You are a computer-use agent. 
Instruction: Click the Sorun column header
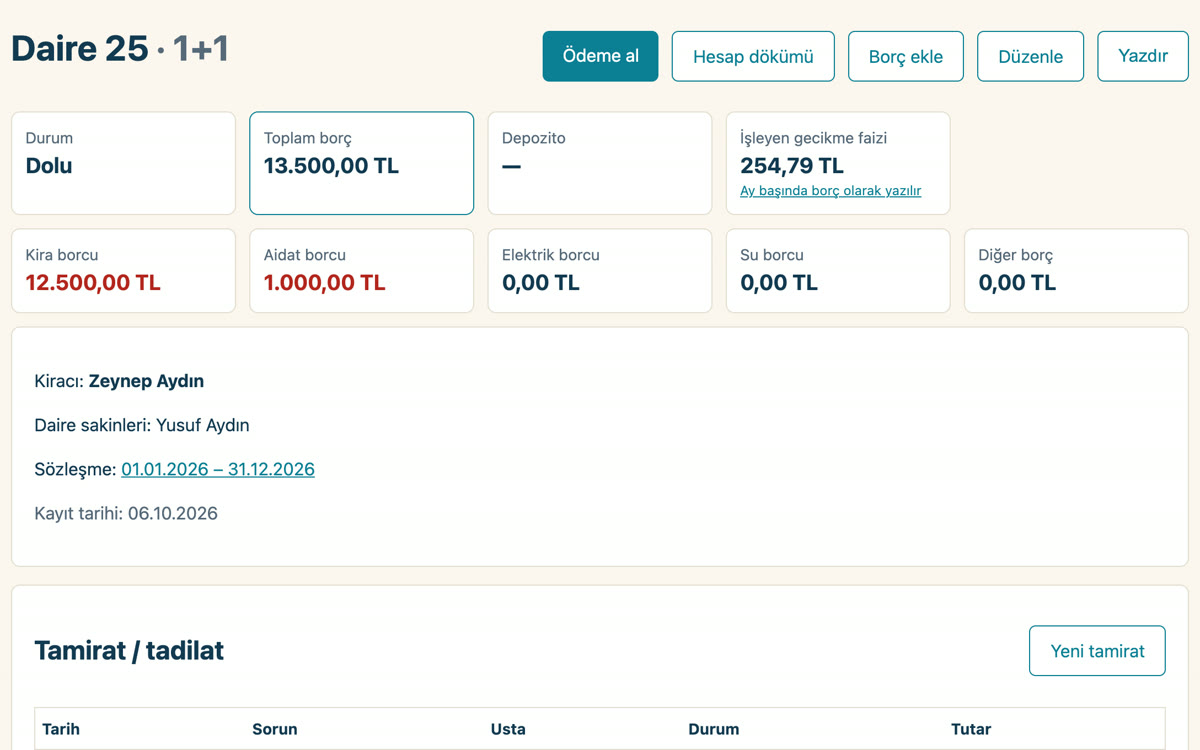click(275, 729)
